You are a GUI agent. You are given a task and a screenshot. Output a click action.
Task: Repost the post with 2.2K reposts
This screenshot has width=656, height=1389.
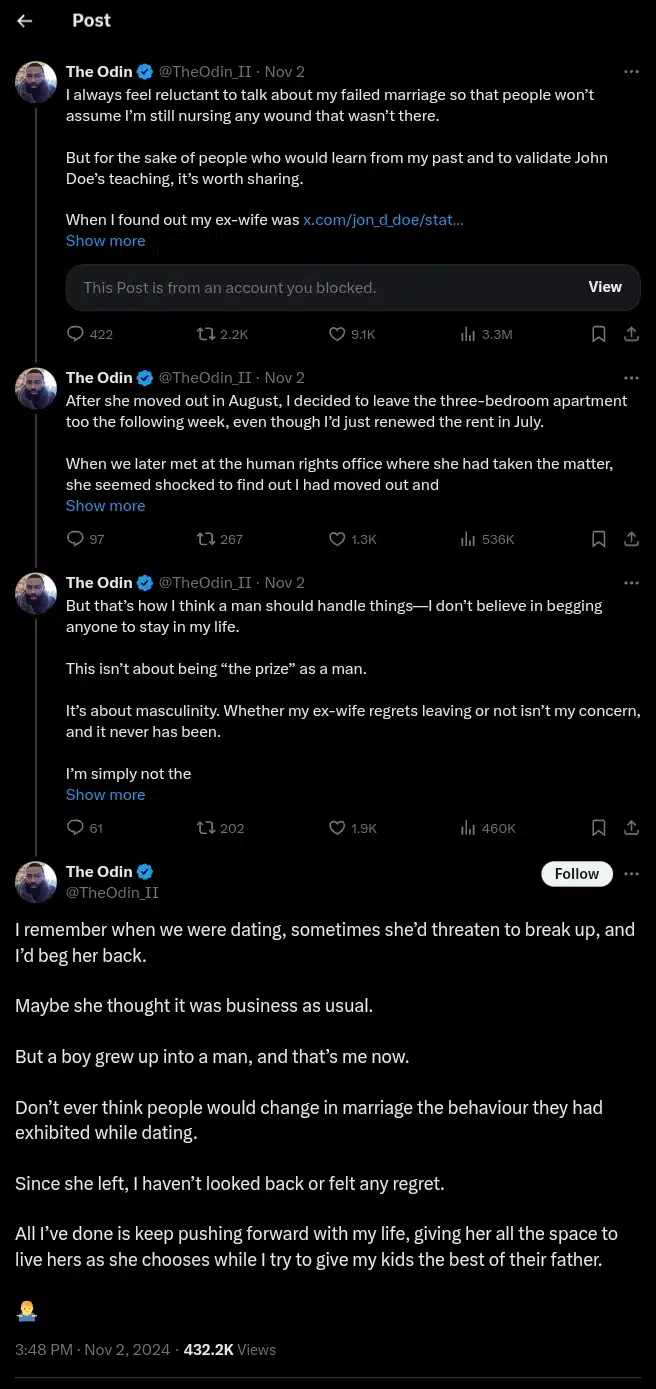coord(207,334)
